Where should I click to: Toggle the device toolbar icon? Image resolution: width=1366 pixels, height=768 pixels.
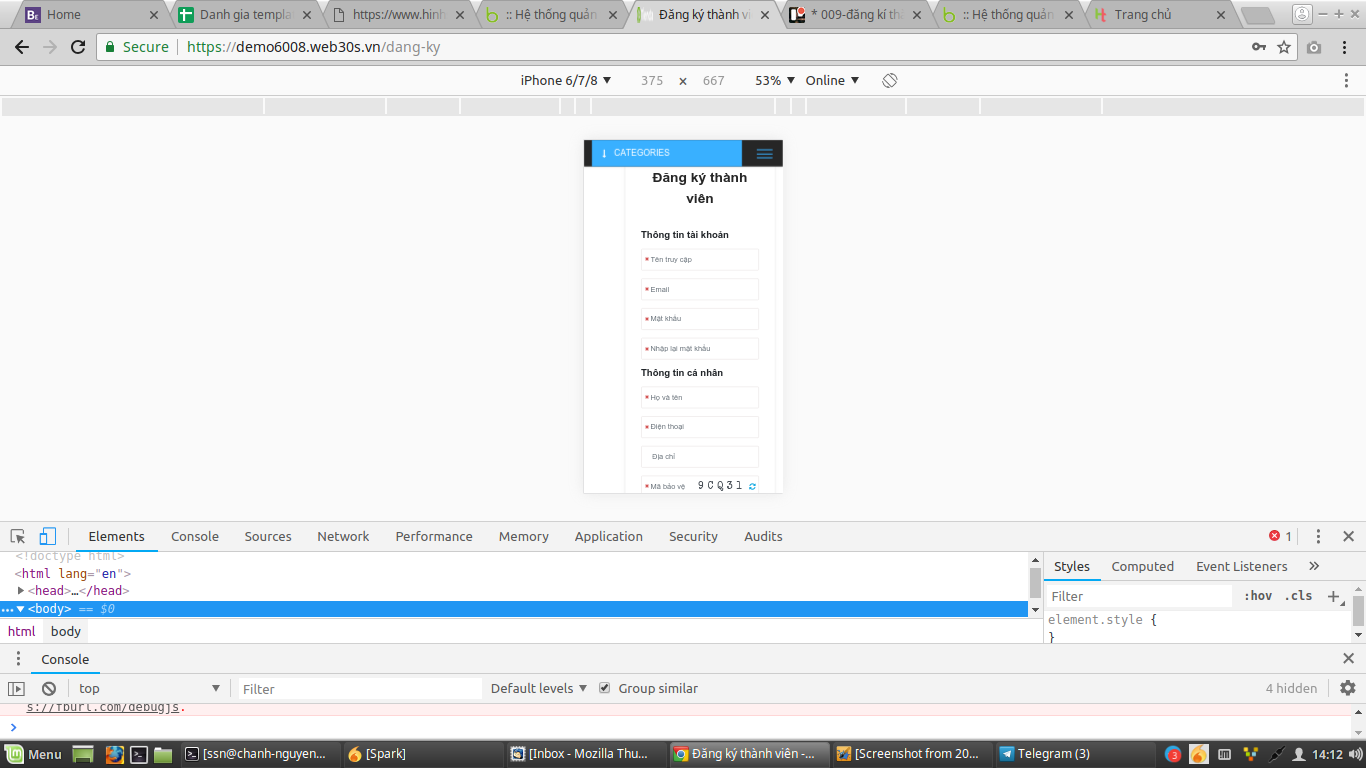coord(48,537)
